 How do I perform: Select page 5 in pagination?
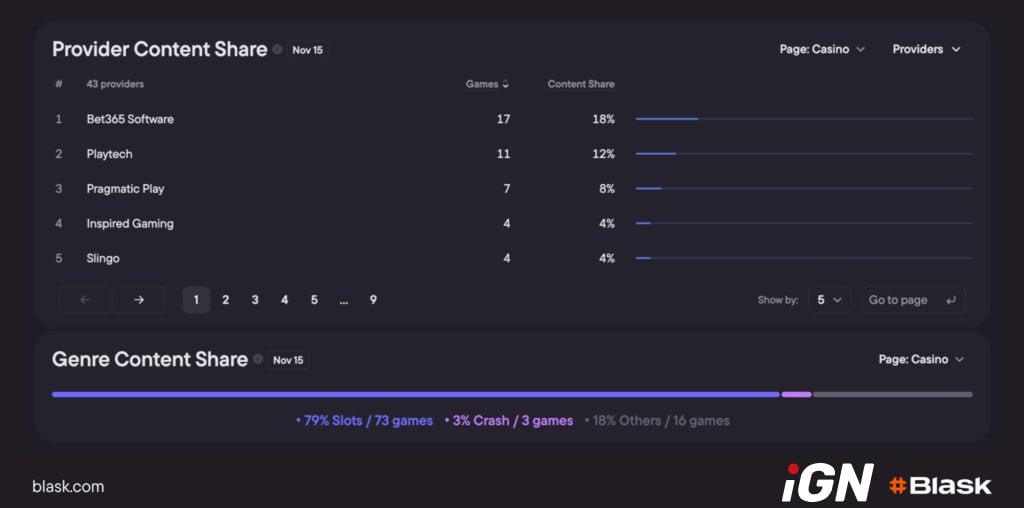click(314, 300)
